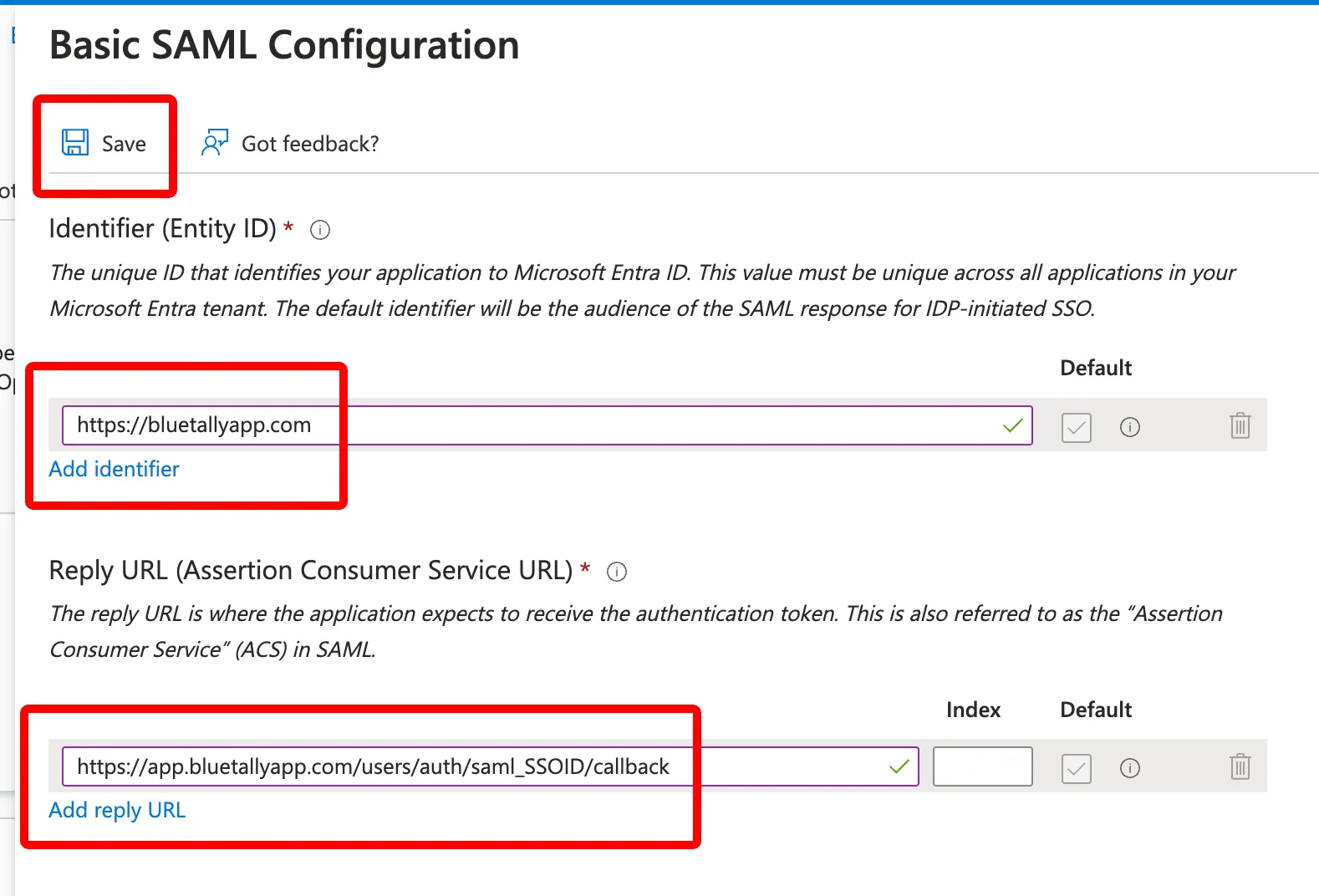The image size is (1319, 896).
Task: Click the Default column header above reply URL row
Action: click(x=1096, y=710)
